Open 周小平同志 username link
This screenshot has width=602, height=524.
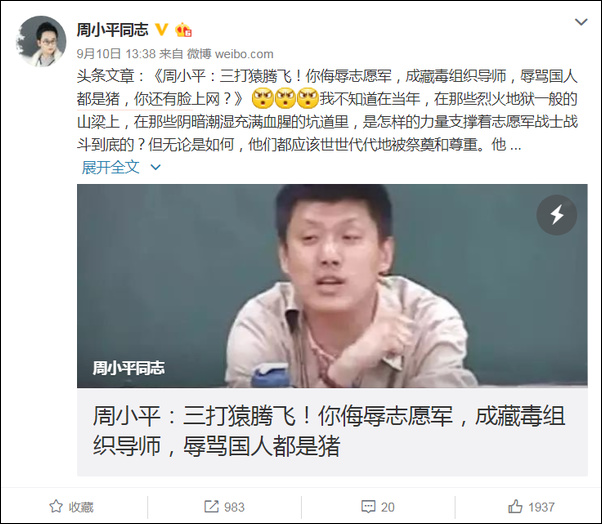(112, 30)
